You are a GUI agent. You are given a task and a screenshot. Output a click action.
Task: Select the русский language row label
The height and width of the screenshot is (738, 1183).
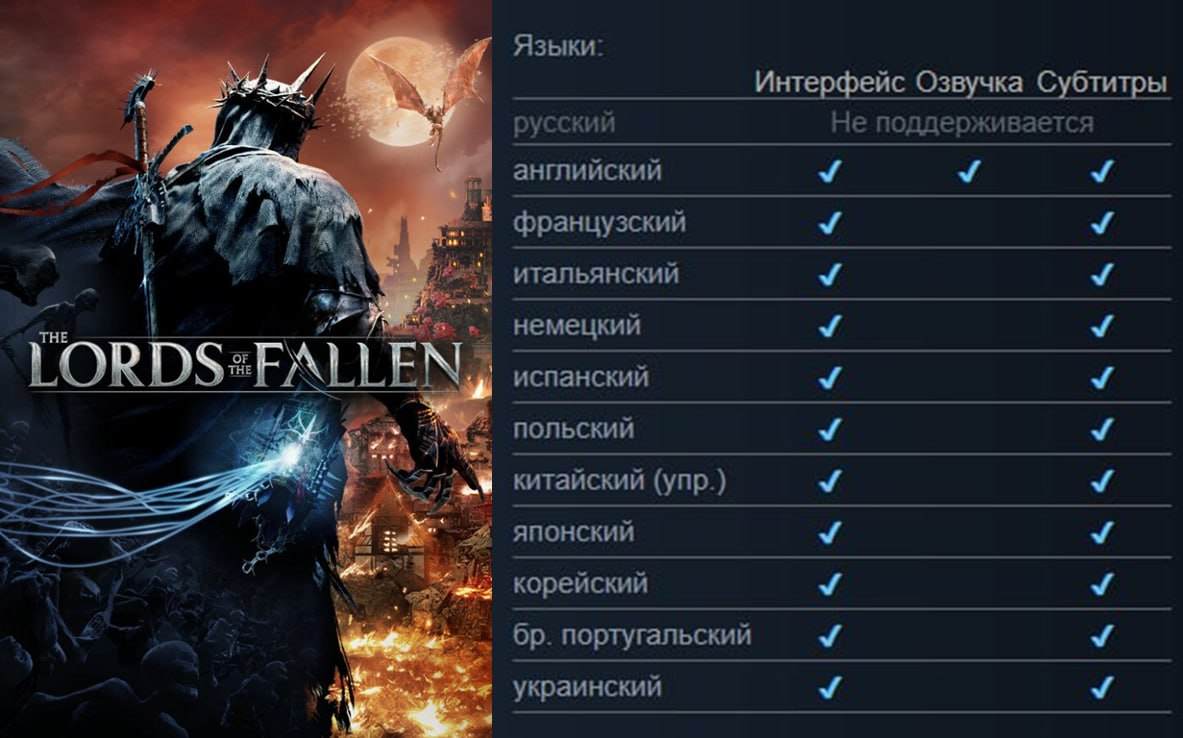[x=564, y=122]
